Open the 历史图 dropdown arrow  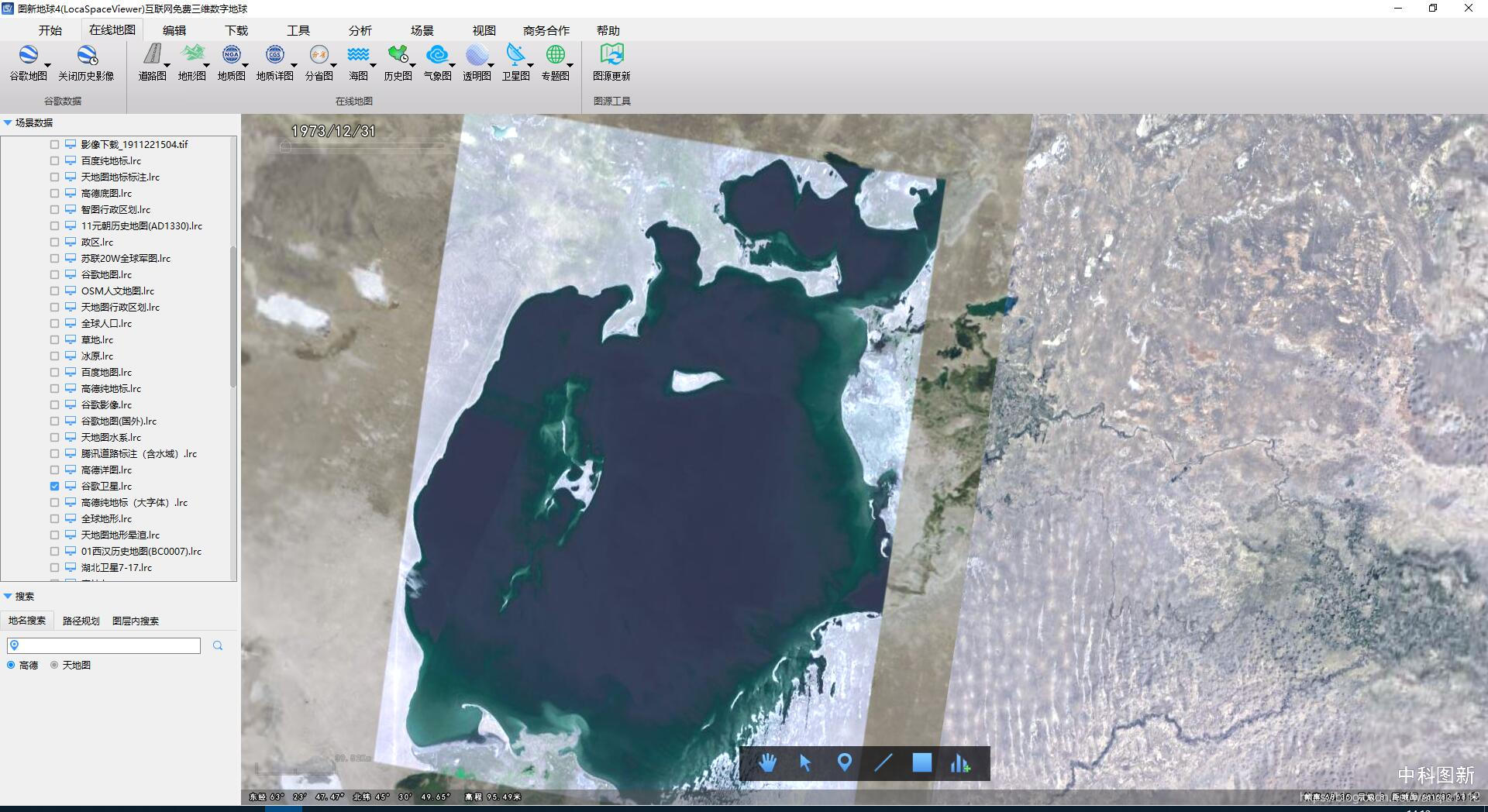pos(412,65)
